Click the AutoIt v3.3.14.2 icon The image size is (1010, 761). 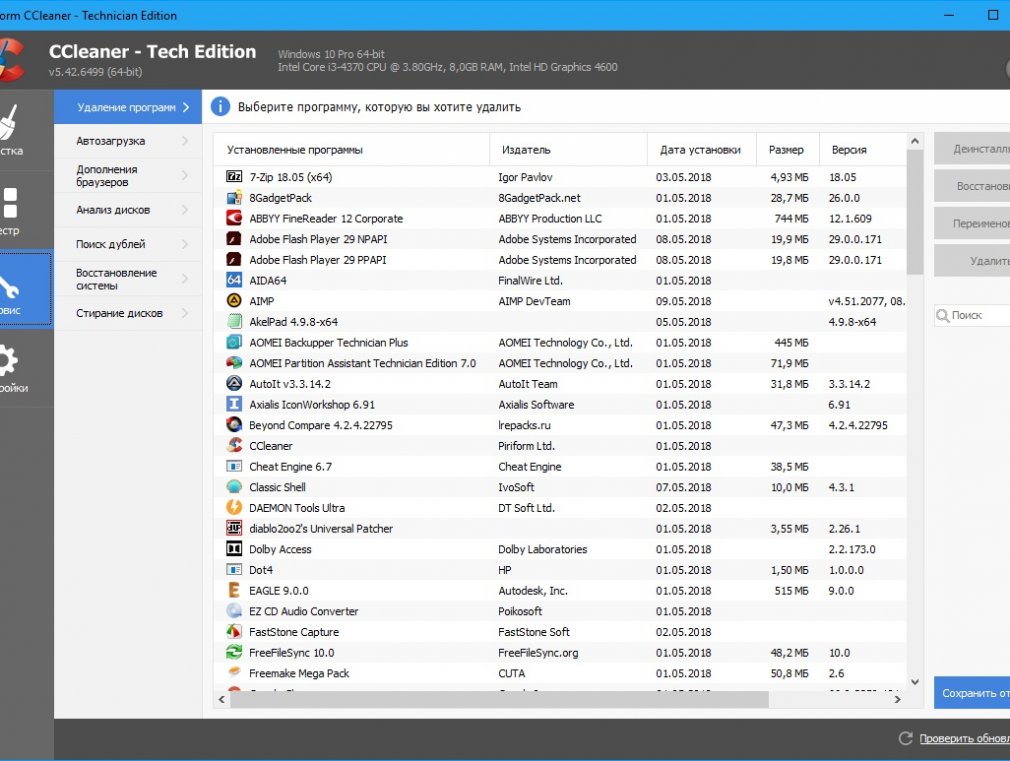(x=234, y=383)
